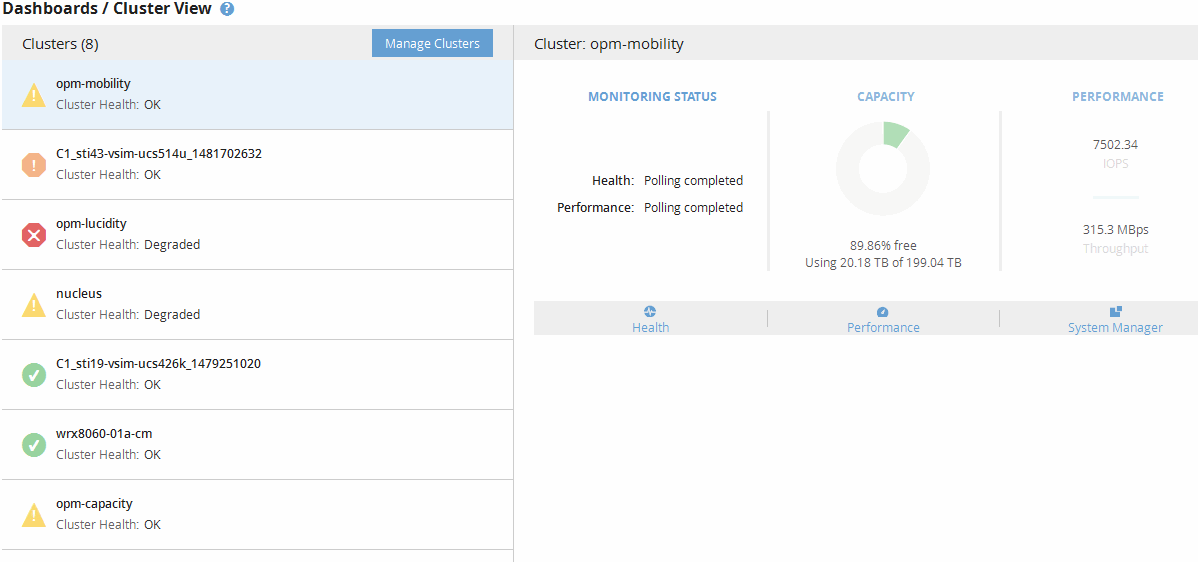Select the opm-lucidity cluster row
This screenshot has width=1198, height=562.
[x=257, y=234]
